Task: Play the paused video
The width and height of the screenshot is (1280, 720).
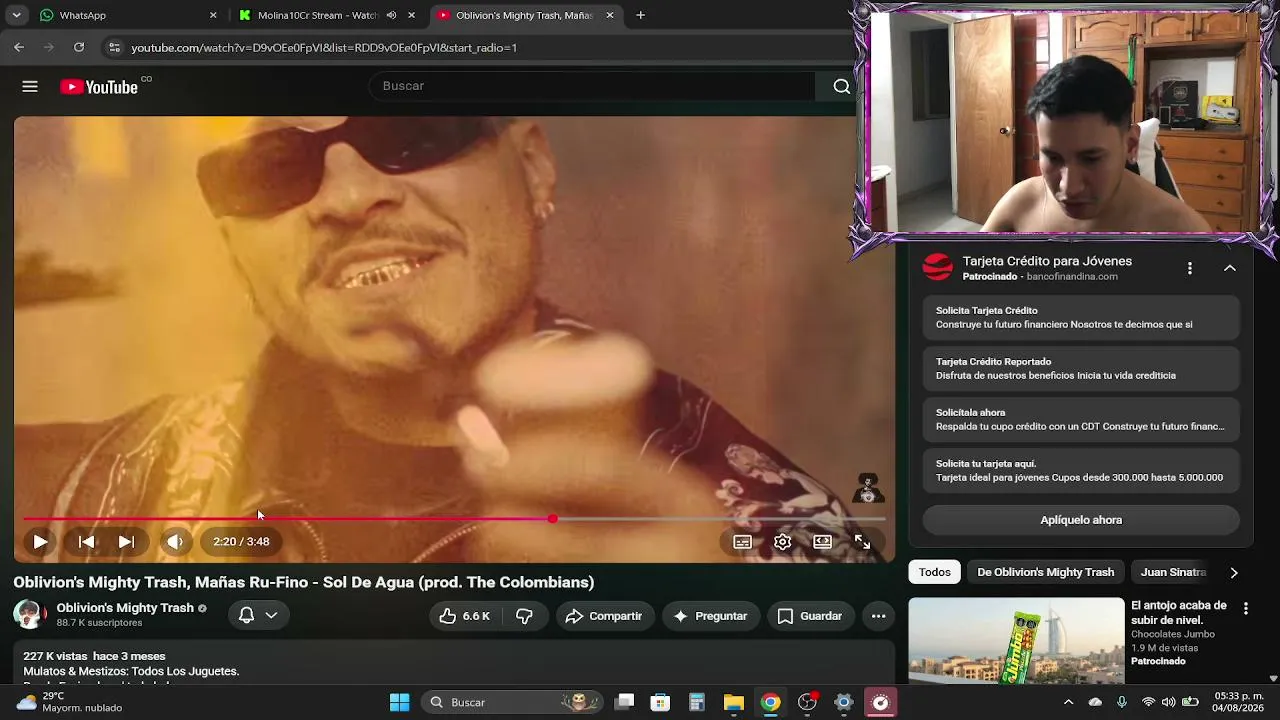Action: point(40,542)
